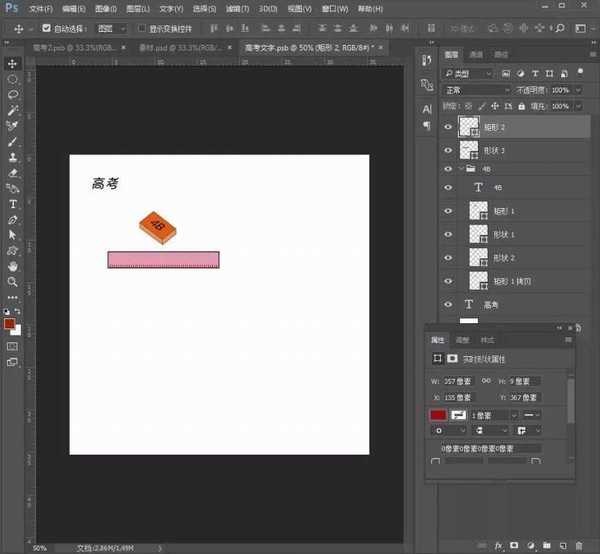
Task: Open the blend mode 正常 dropdown
Action: 475,90
